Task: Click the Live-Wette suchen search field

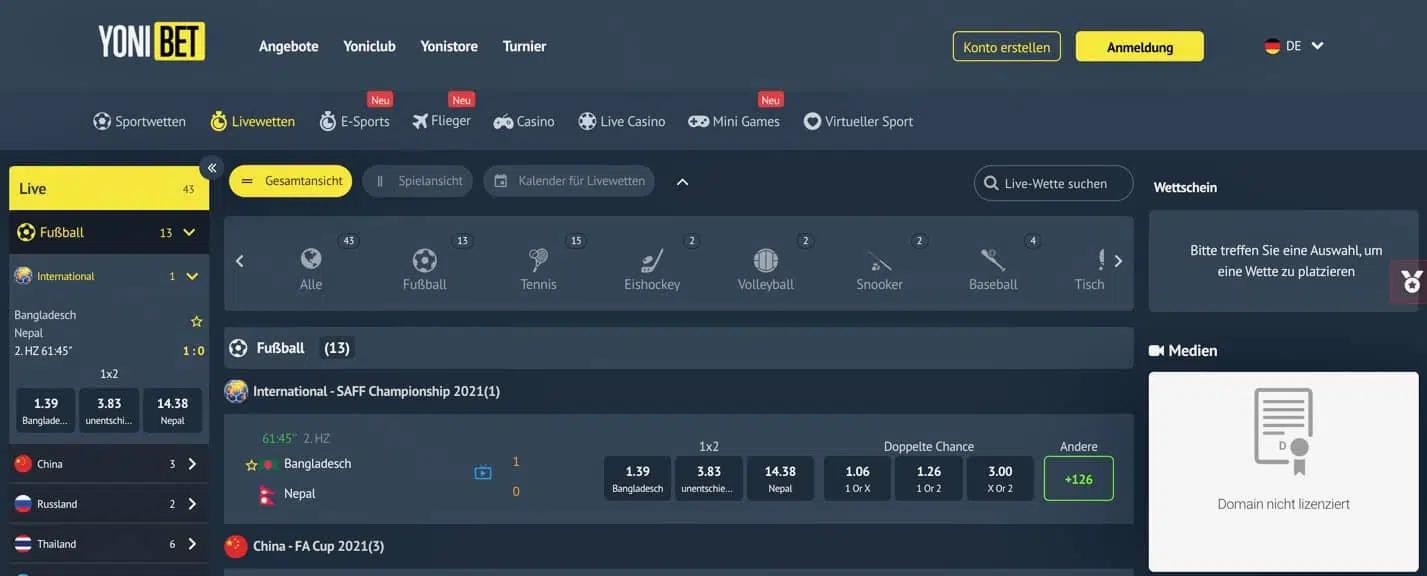Action: pyautogui.click(x=1054, y=183)
